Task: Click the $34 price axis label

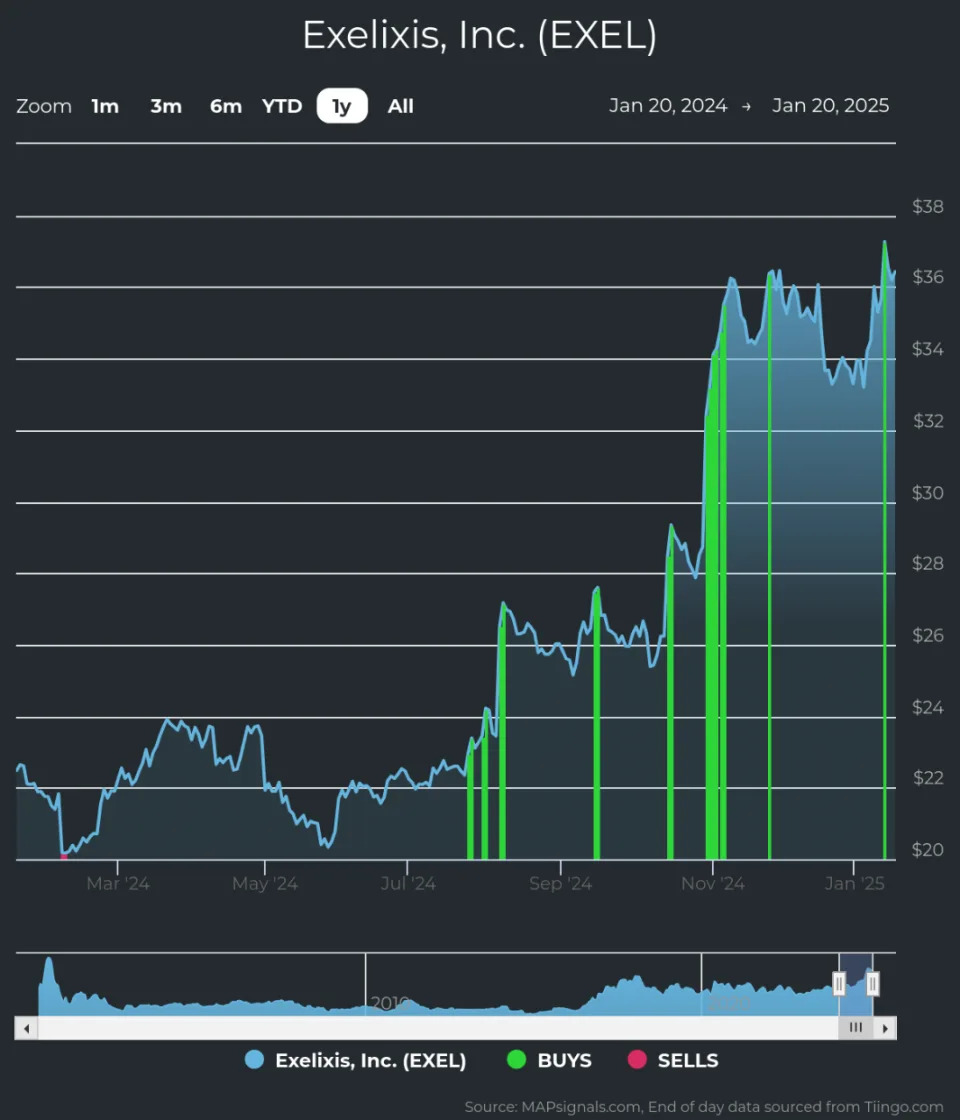Action: point(927,349)
